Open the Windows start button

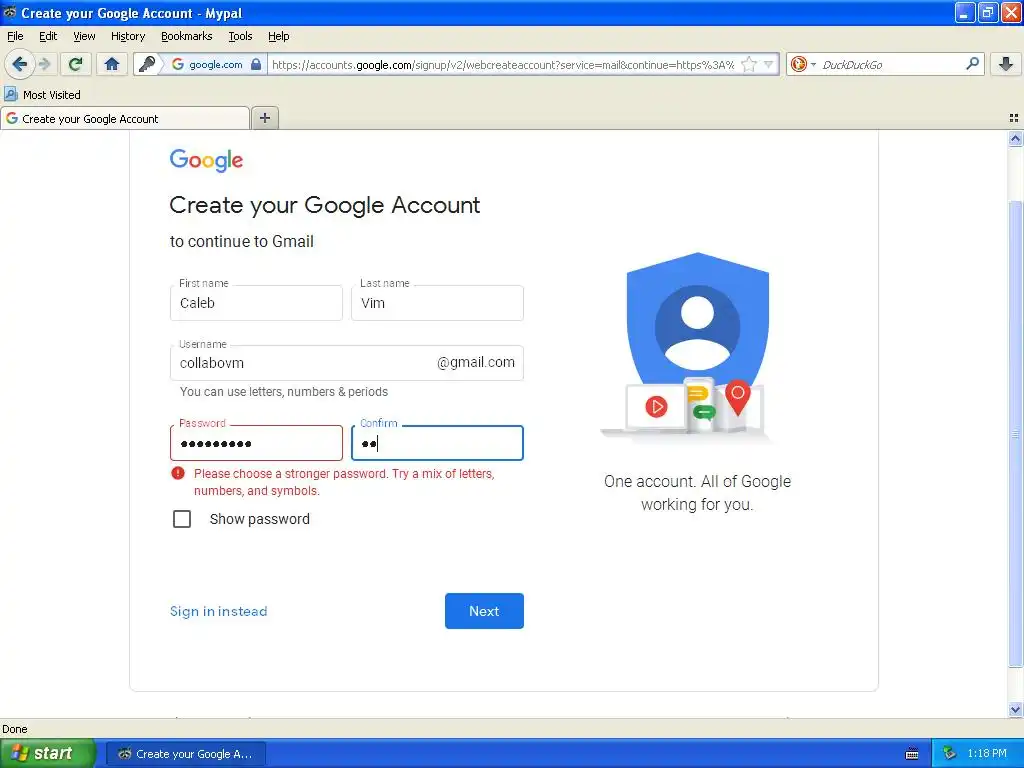tap(47, 754)
